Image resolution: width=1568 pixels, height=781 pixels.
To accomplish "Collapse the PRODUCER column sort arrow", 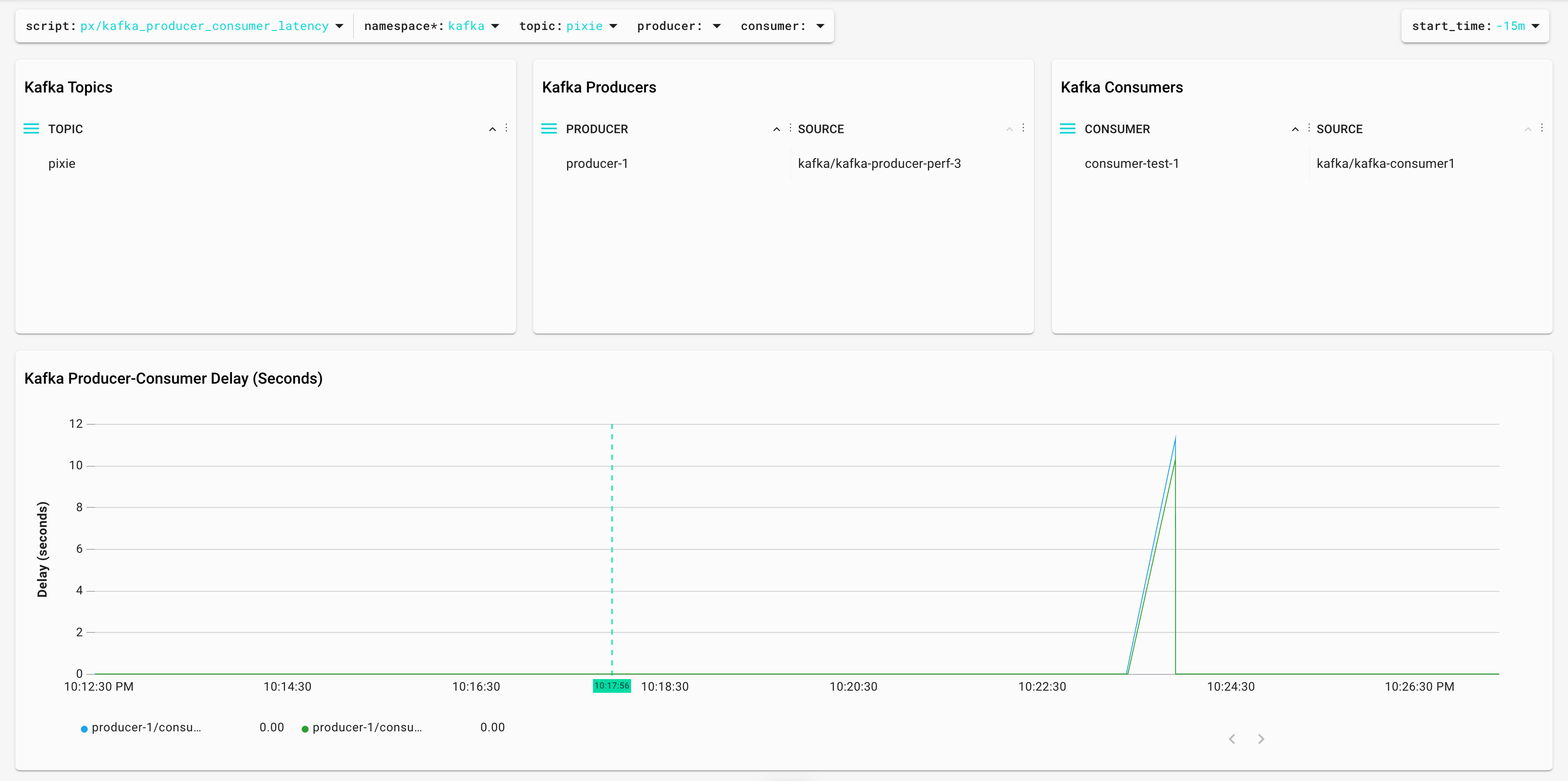I will [x=776, y=129].
